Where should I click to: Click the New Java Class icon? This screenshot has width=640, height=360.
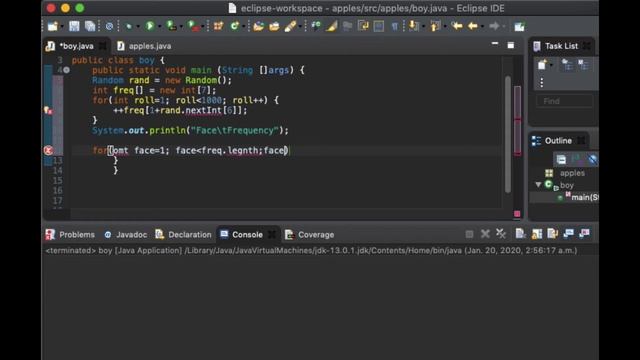tap(235, 27)
